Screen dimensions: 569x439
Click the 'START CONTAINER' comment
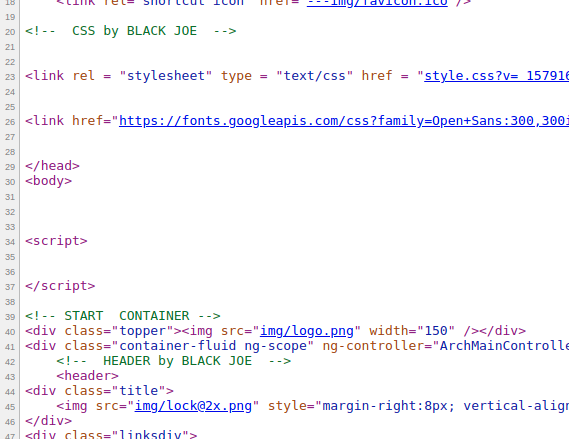tap(123, 316)
